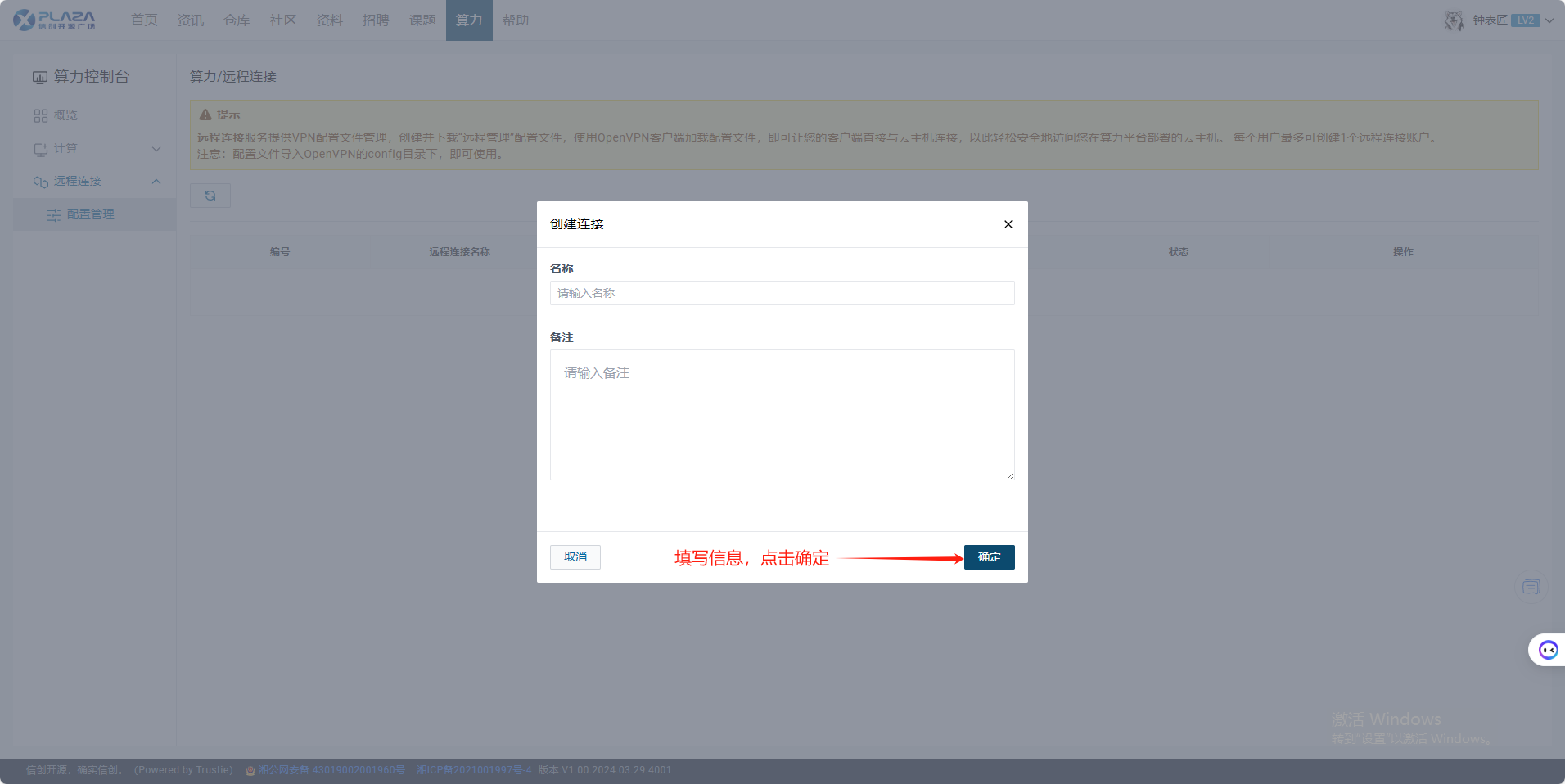Collapse the 远程连接 sidebar menu
1565x784 pixels.
pos(156,182)
